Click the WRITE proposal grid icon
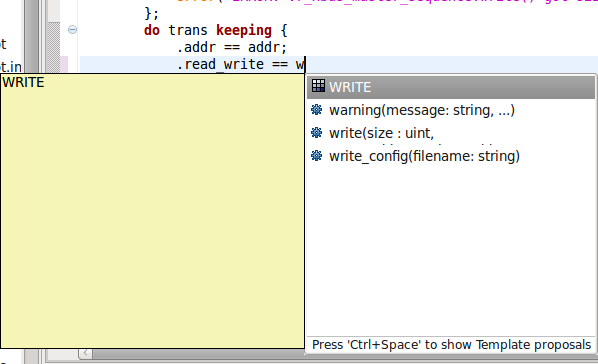The height and width of the screenshot is (364, 598). click(x=318, y=86)
